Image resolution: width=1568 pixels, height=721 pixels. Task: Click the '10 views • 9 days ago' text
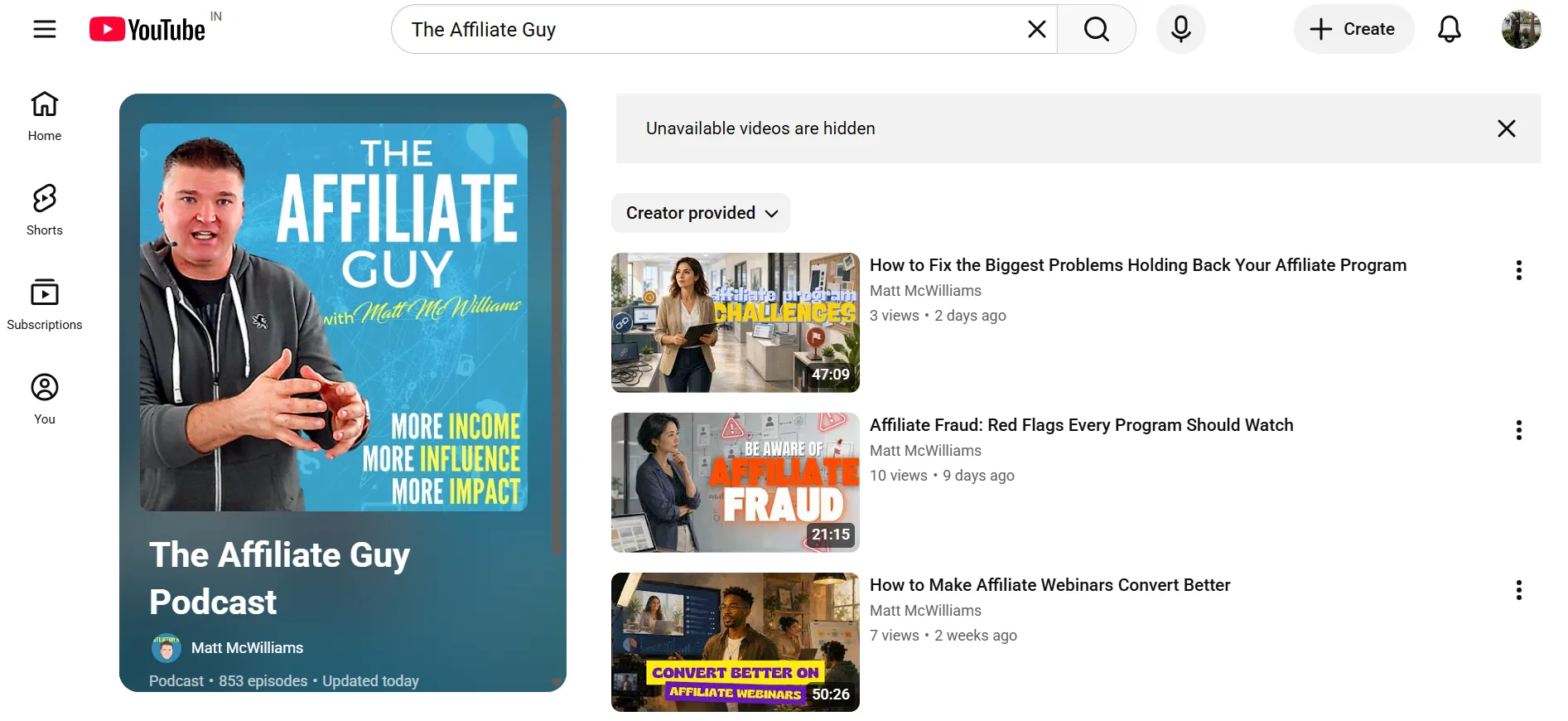942,476
